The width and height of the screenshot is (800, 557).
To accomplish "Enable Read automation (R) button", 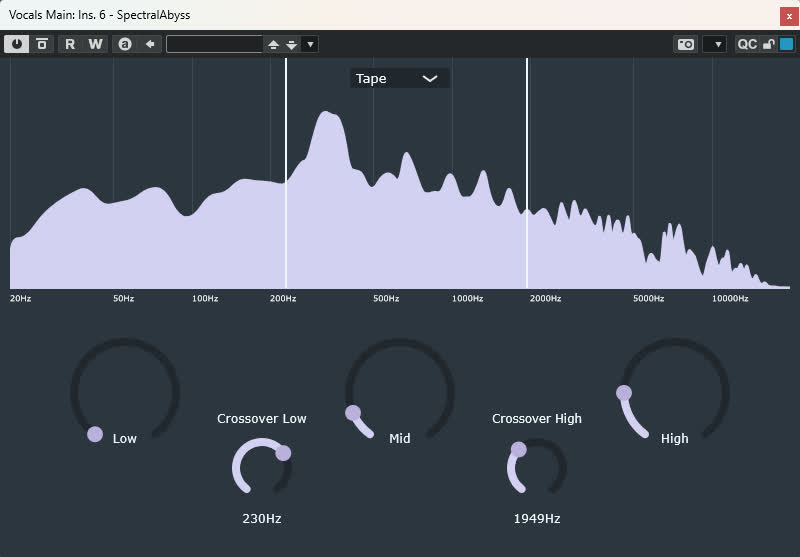I will click(70, 44).
